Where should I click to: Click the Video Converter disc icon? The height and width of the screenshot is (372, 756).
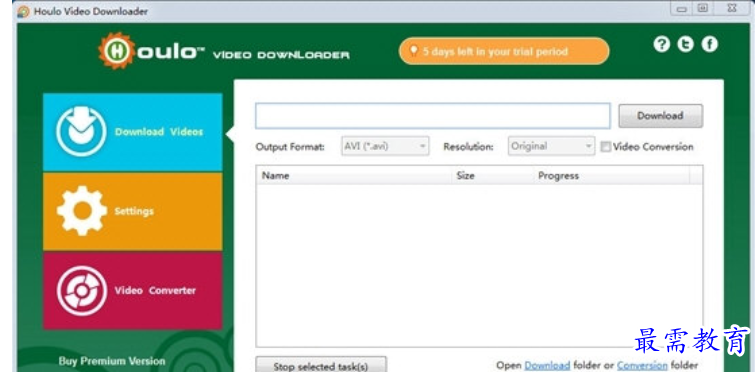[x=81, y=291]
